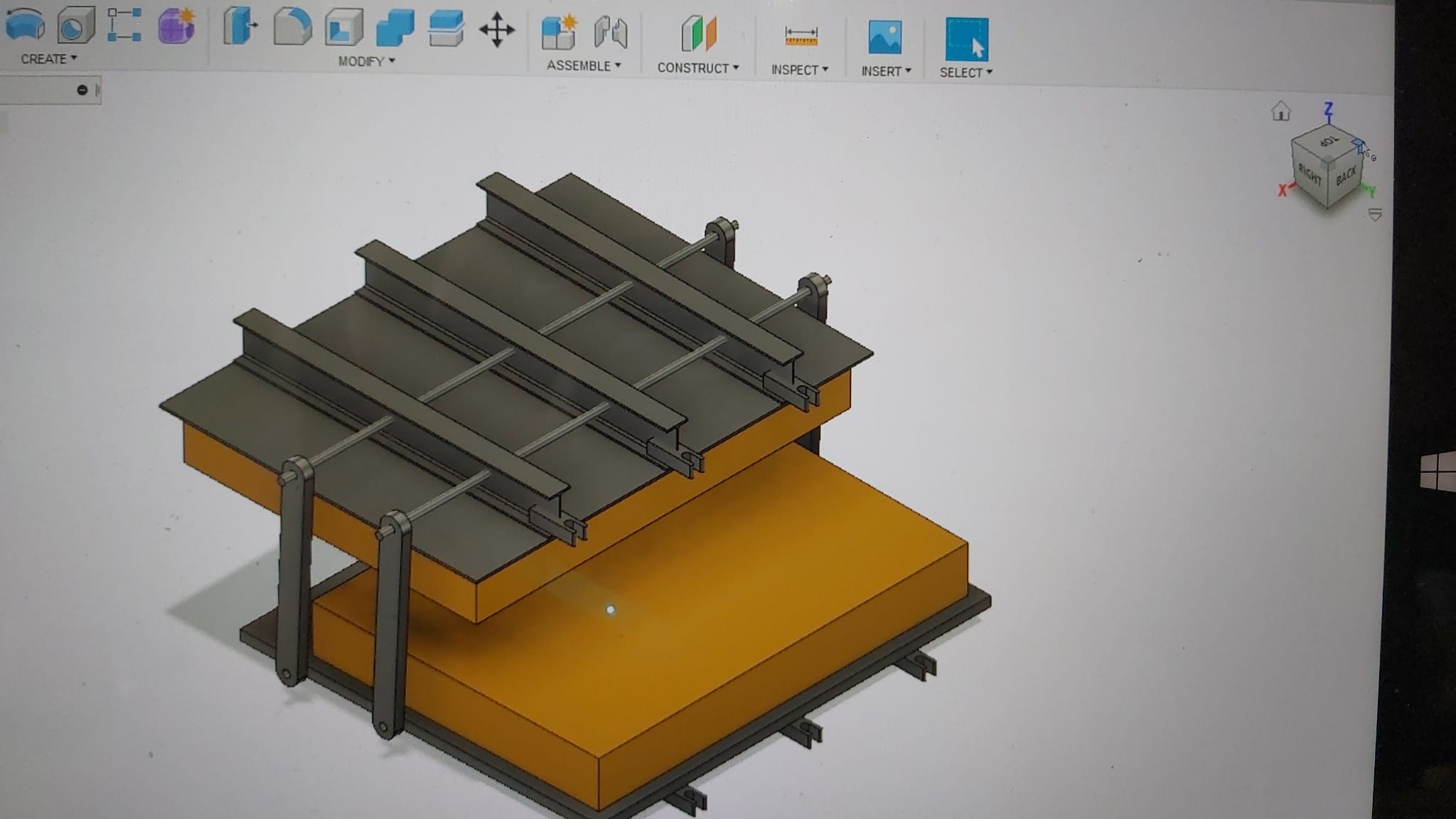Image resolution: width=1456 pixels, height=819 pixels.
Task: Select the Shell tool icon
Action: click(344, 28)
